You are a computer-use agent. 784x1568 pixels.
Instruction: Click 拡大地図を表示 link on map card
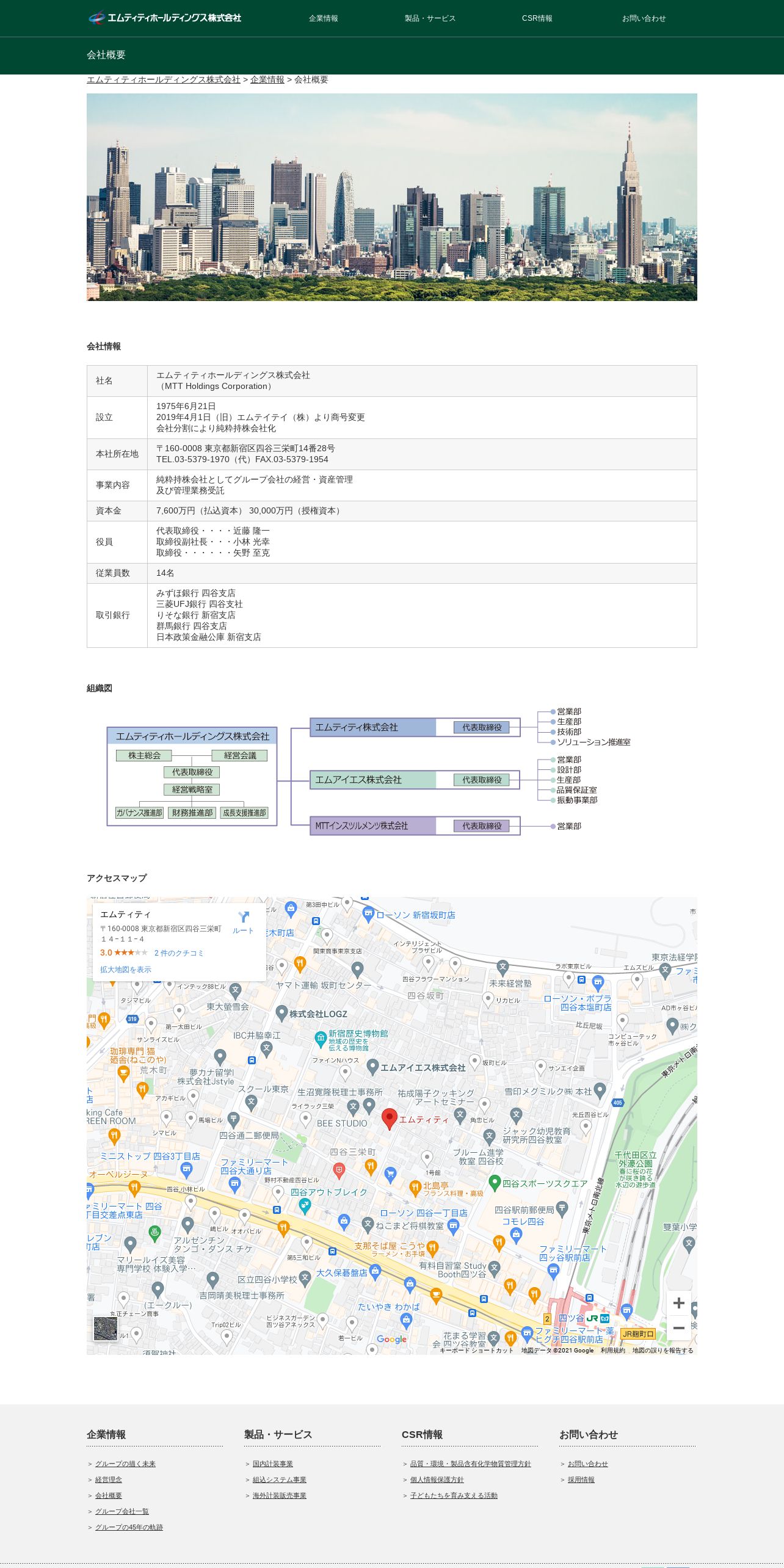click(x=126, y=969)
